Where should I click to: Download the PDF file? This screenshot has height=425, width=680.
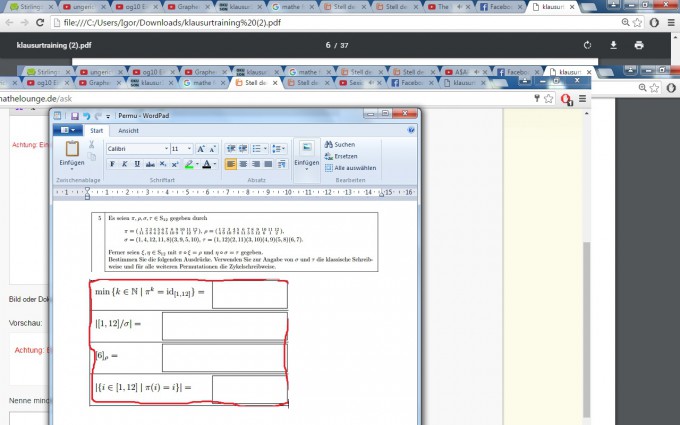coord(613,45)
